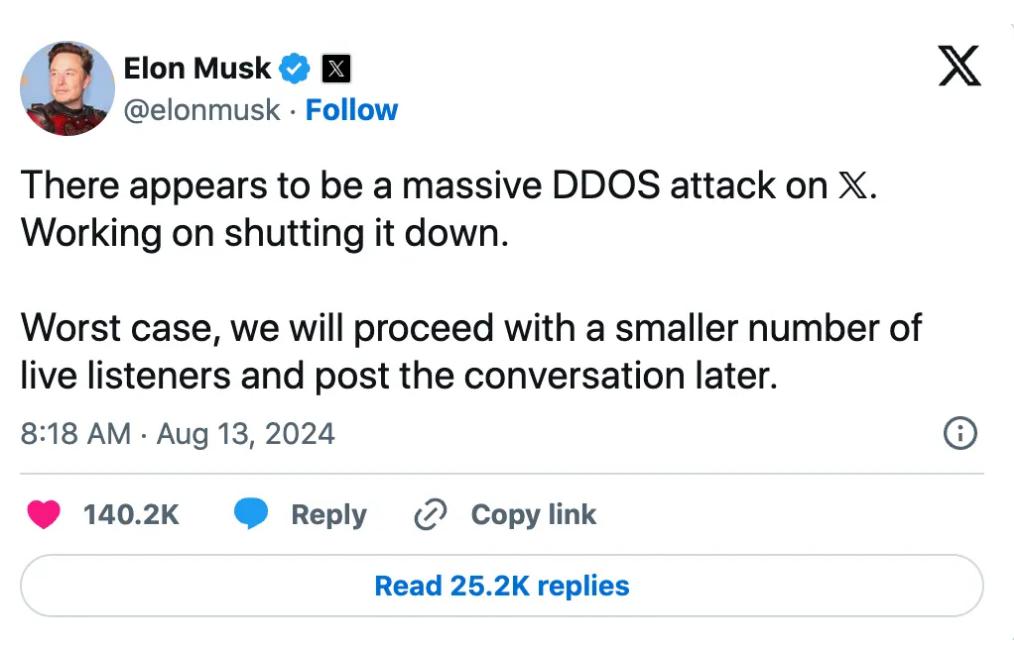Screen dimensions: 1014x647
Task: Click the small X affiliation badge beside name
Action: click(337, 69)
